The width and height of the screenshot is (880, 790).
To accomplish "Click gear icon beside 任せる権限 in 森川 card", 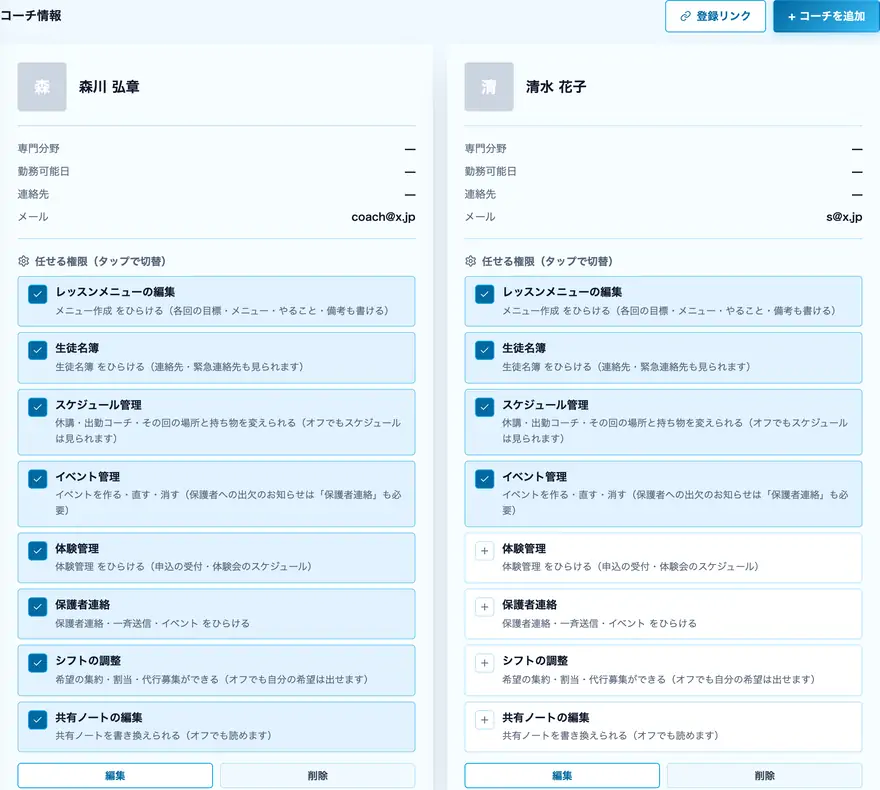I will 24,261.
